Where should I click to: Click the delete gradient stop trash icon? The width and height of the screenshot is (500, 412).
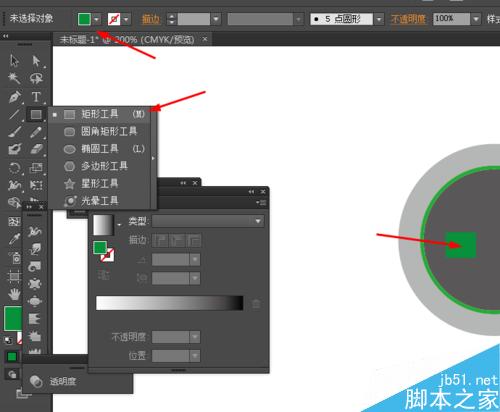coord(256,304)
